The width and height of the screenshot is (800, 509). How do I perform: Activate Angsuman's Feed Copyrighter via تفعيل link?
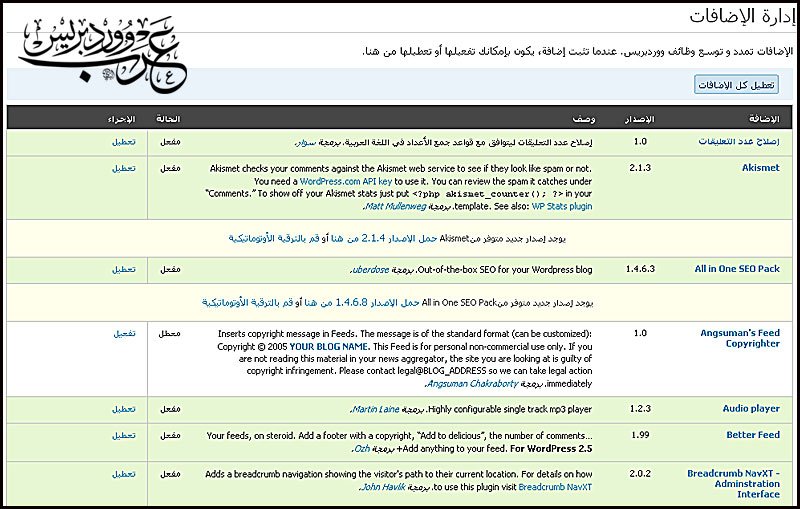(124, 334)
